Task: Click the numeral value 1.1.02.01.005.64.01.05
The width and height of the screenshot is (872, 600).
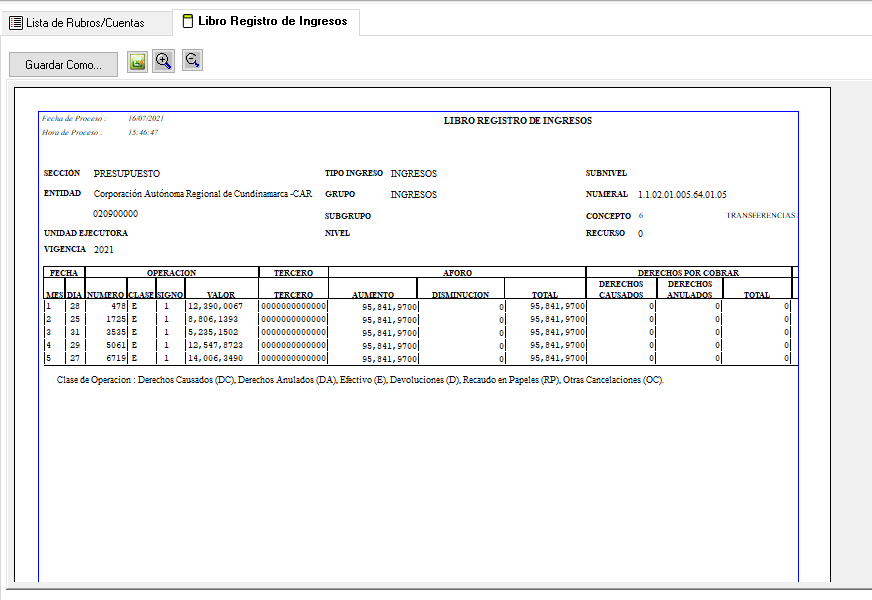Action: point(682,194)
